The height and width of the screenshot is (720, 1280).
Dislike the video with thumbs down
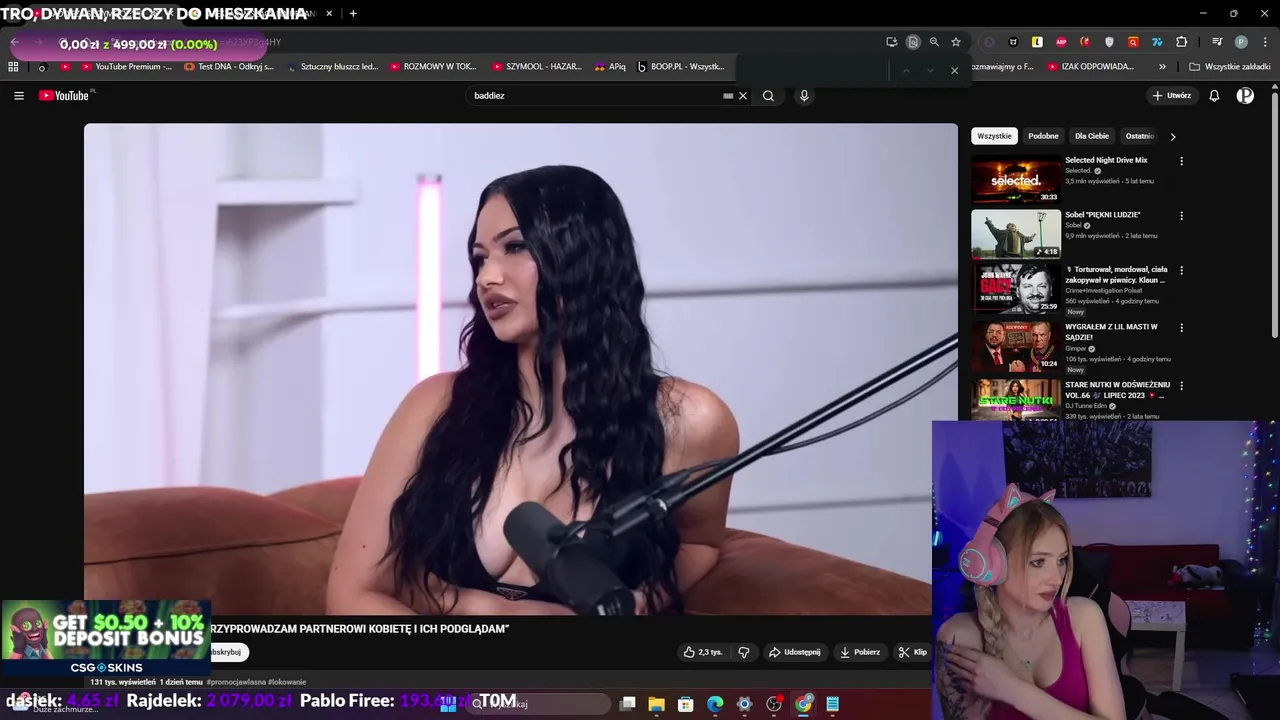pyautogui.click(x=744, y=652)
